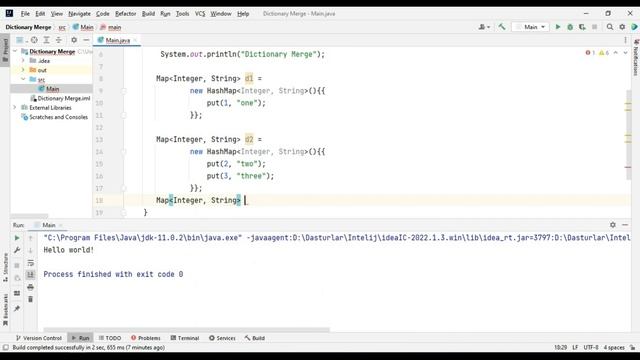Click caret position 18:29 in status bar
Screen dimensions: 640x360
point(560,347)
